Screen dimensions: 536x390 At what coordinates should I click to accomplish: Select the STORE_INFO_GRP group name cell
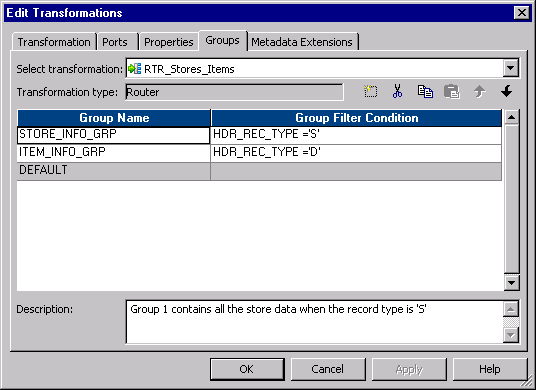113,135
